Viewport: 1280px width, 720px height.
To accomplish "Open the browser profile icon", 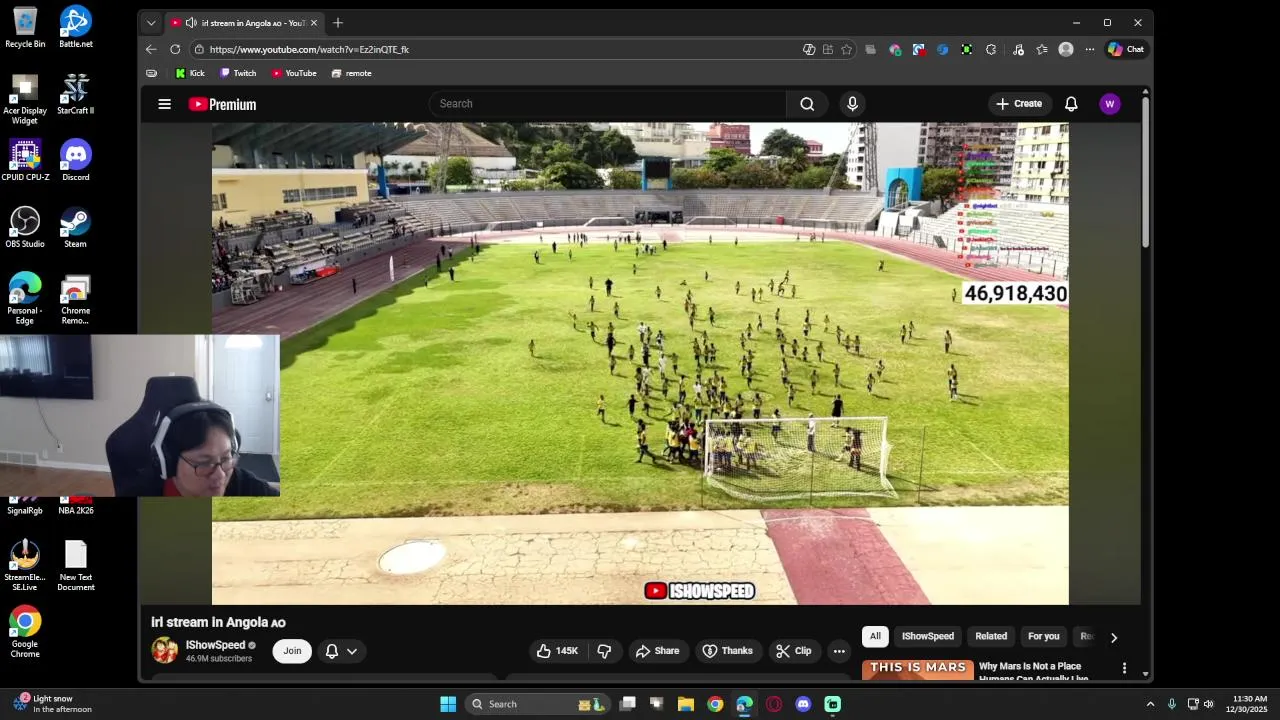I will [1066, 49].
